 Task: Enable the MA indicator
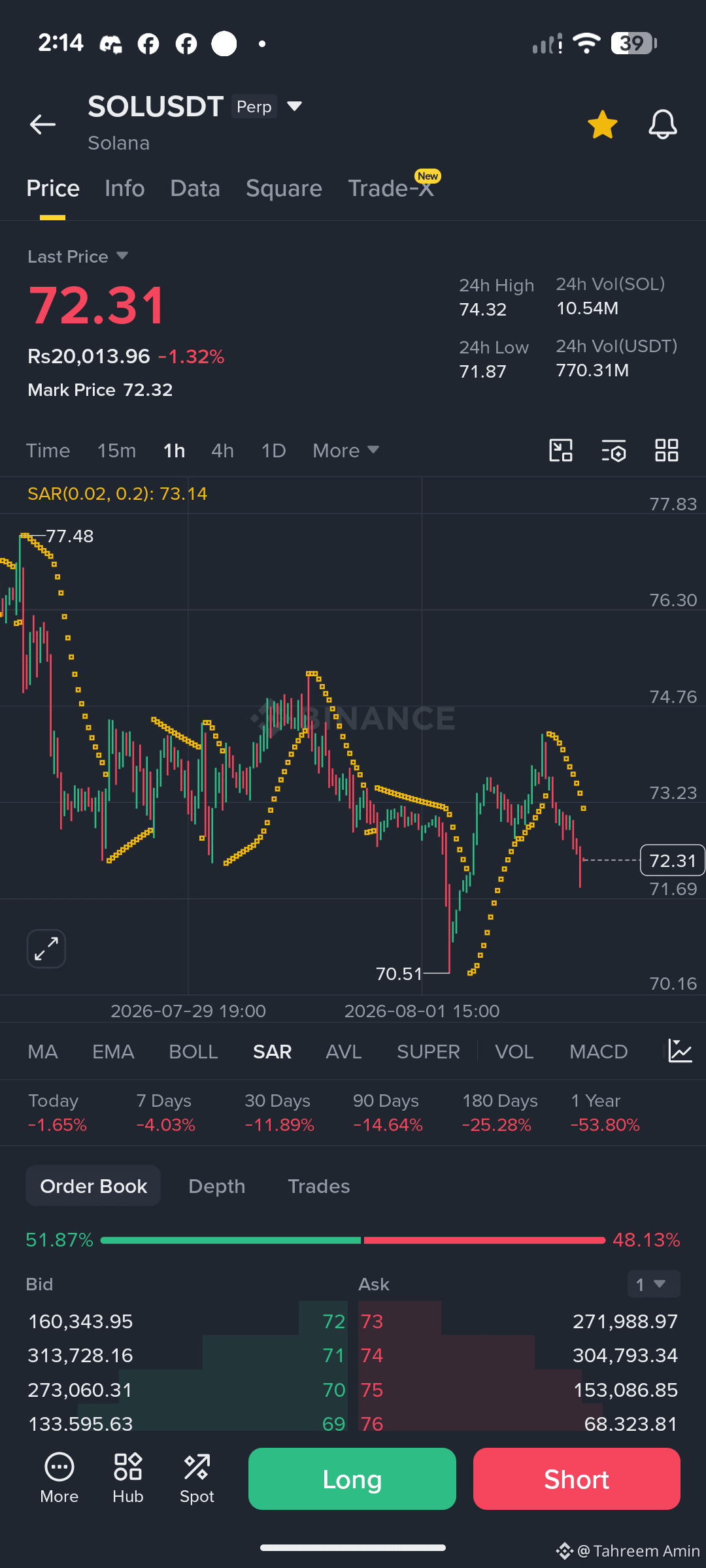pos(42,1051)
